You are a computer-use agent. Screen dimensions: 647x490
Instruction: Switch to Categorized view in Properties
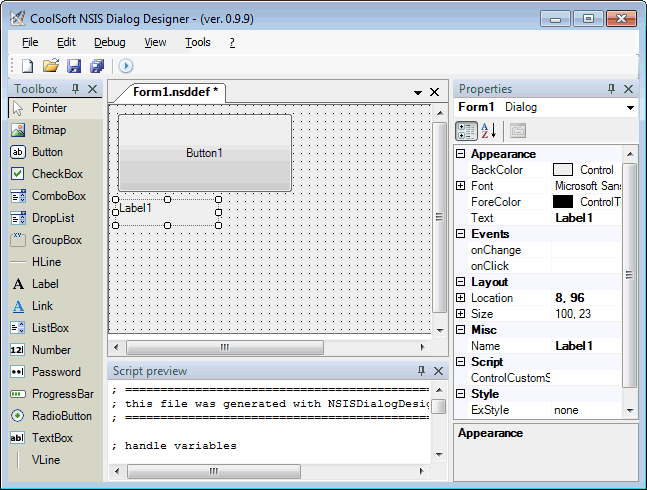[x=466, y=130]
